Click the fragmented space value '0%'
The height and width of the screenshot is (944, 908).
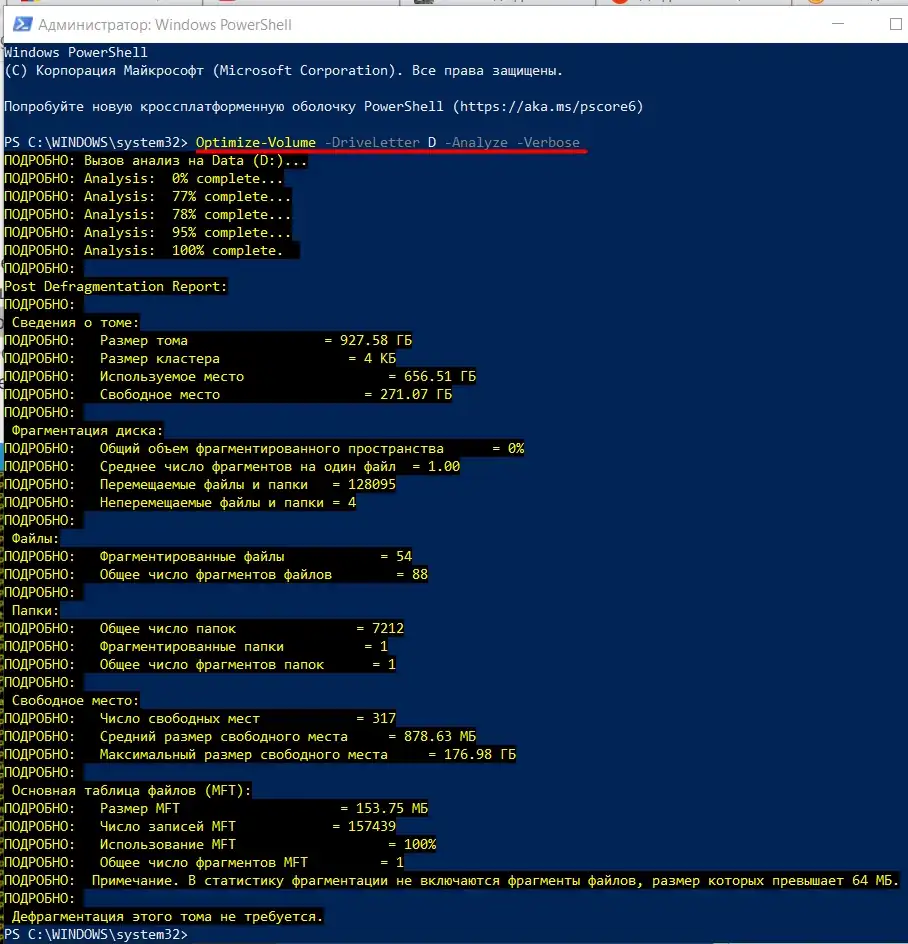(x=516, y=449)
